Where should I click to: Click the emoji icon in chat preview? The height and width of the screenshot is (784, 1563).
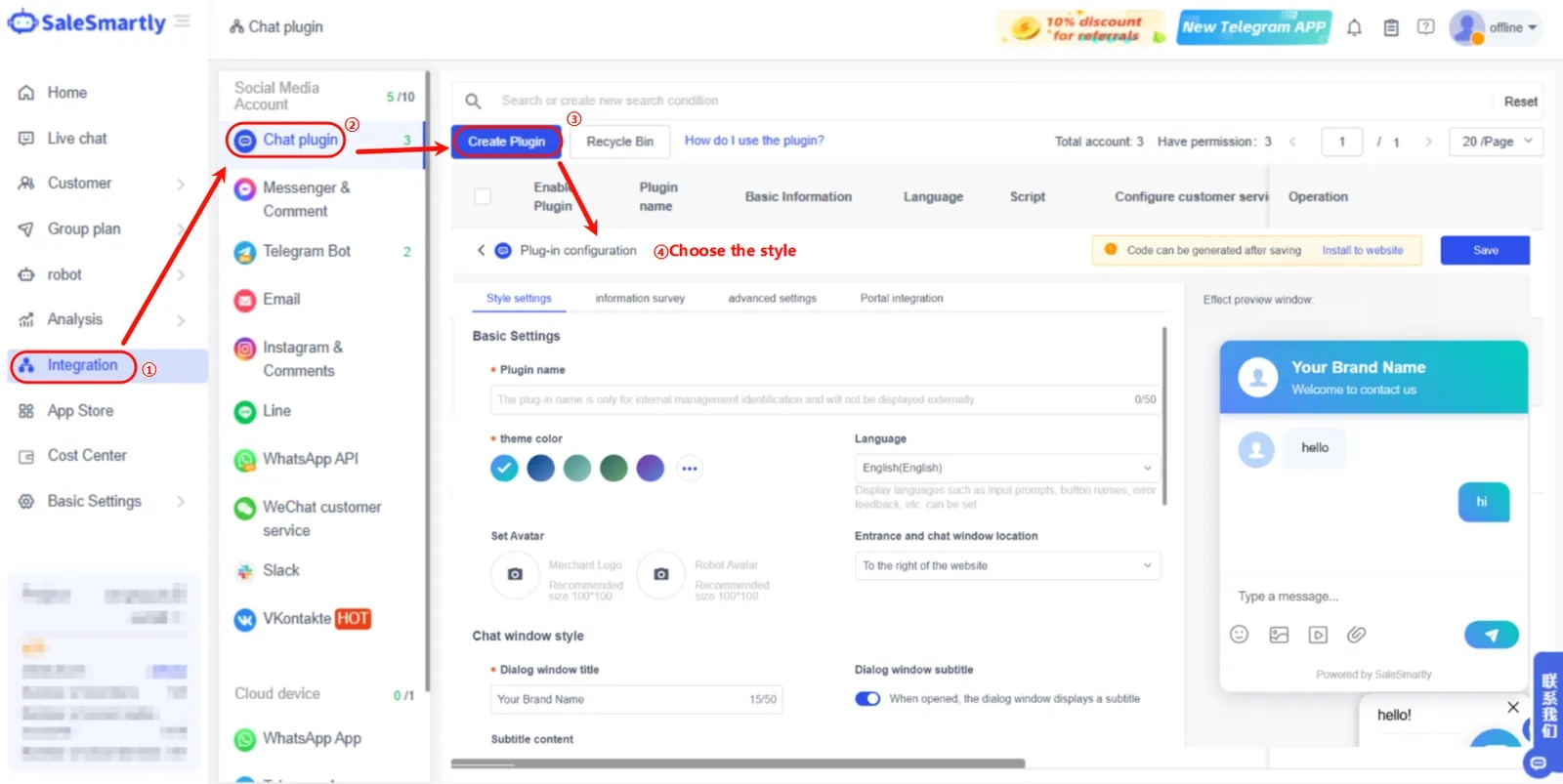[1239, 635]
